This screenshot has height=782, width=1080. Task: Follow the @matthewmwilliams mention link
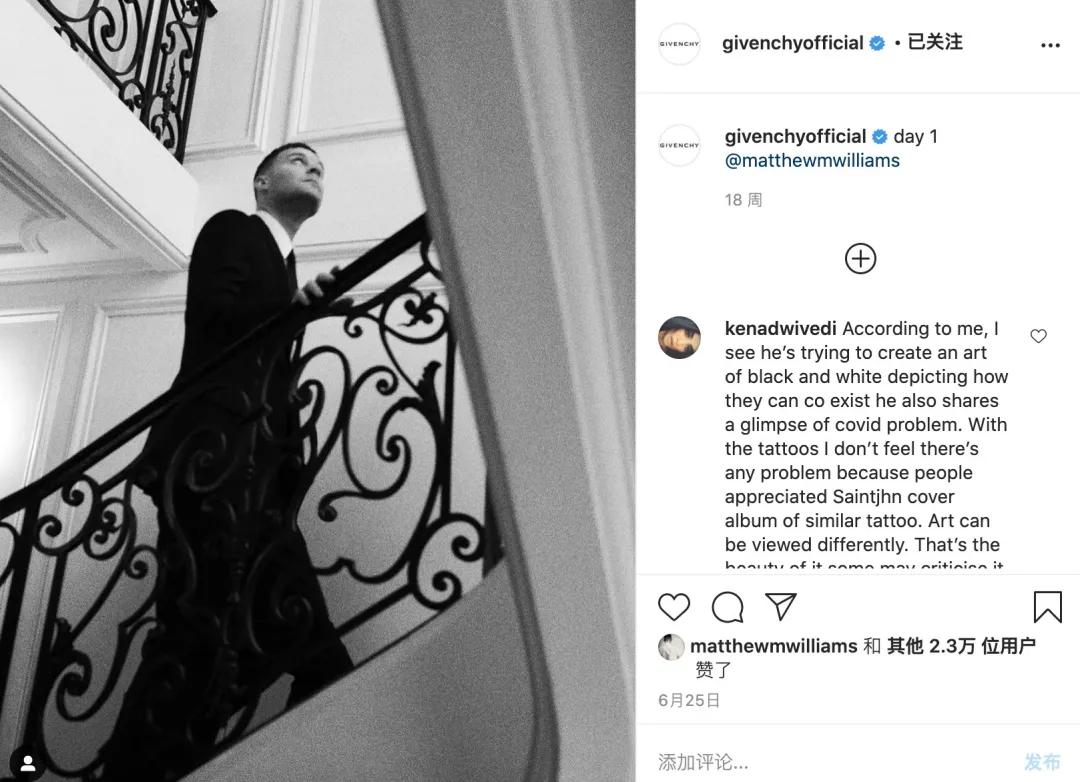tap(812, 161)
